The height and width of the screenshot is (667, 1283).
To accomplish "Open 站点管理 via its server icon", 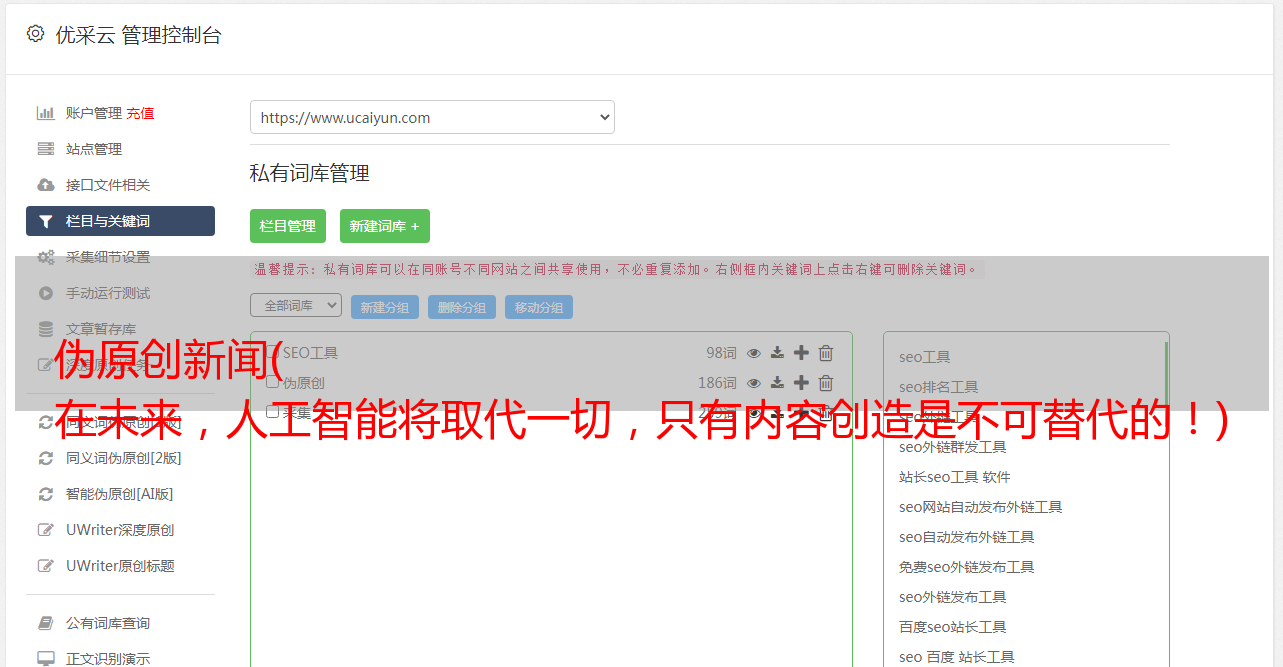I will tap(45, 149).
